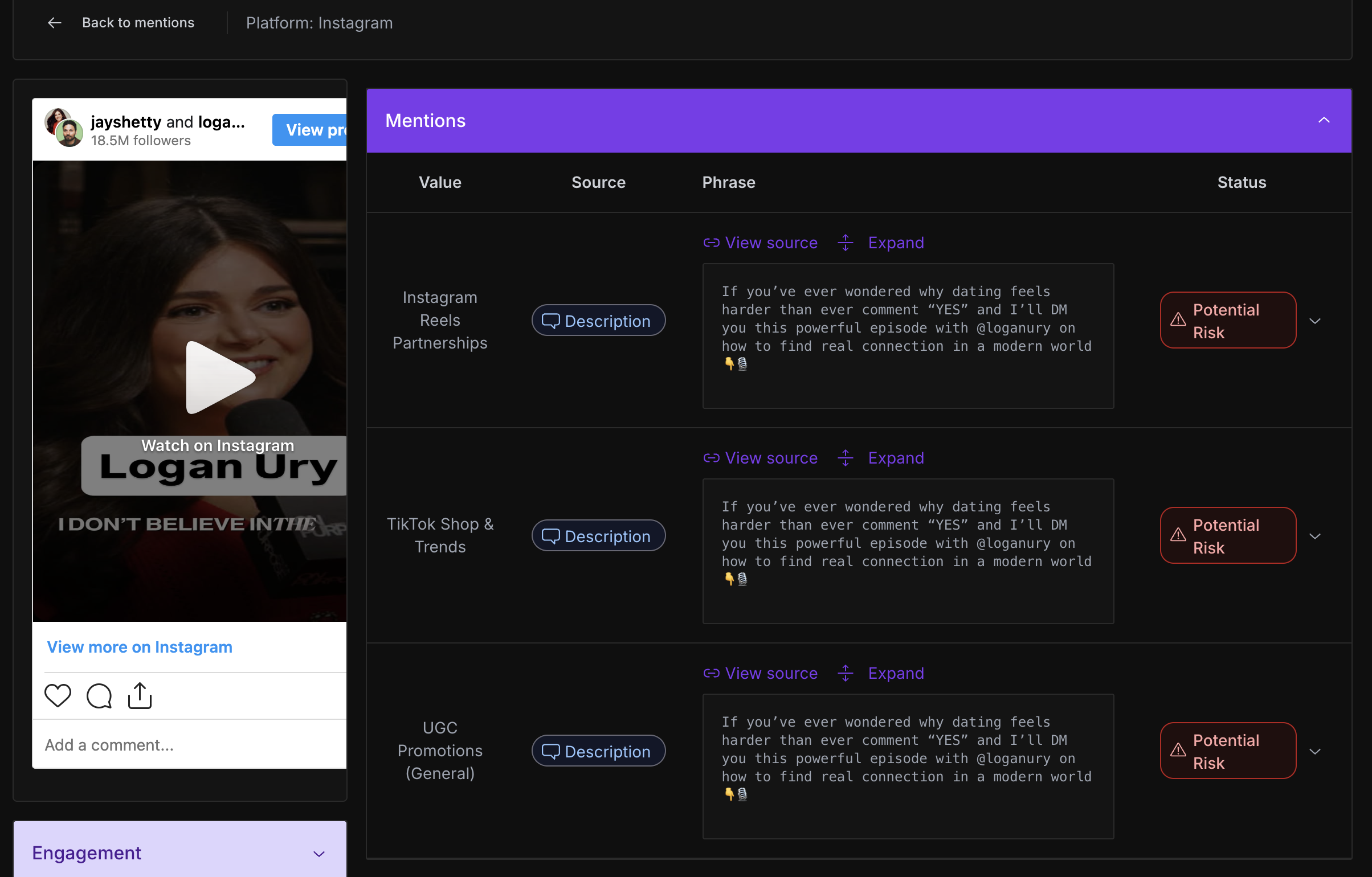Click the back arrow icon

(x=54, y=23)
